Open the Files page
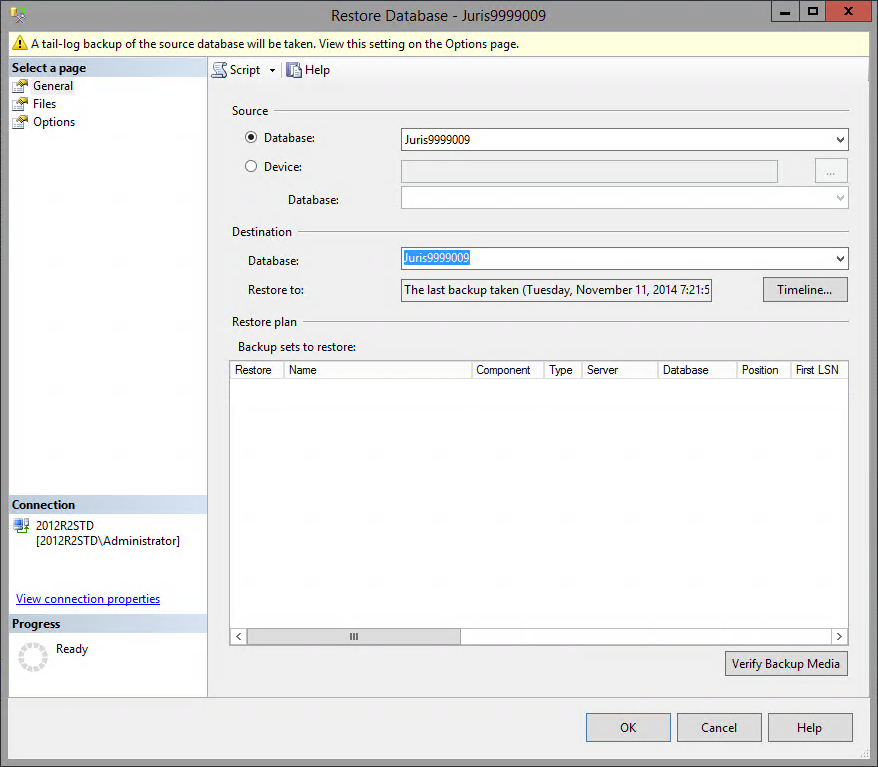878x767 pixels. click(44, 104)
